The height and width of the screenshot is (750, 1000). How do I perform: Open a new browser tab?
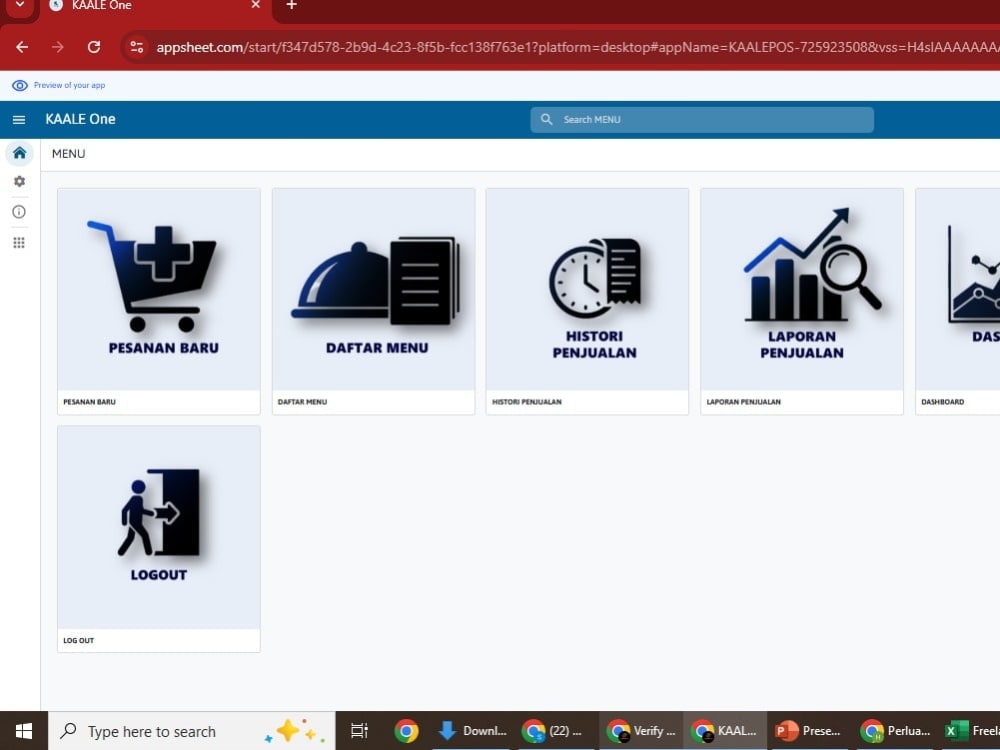291,5
